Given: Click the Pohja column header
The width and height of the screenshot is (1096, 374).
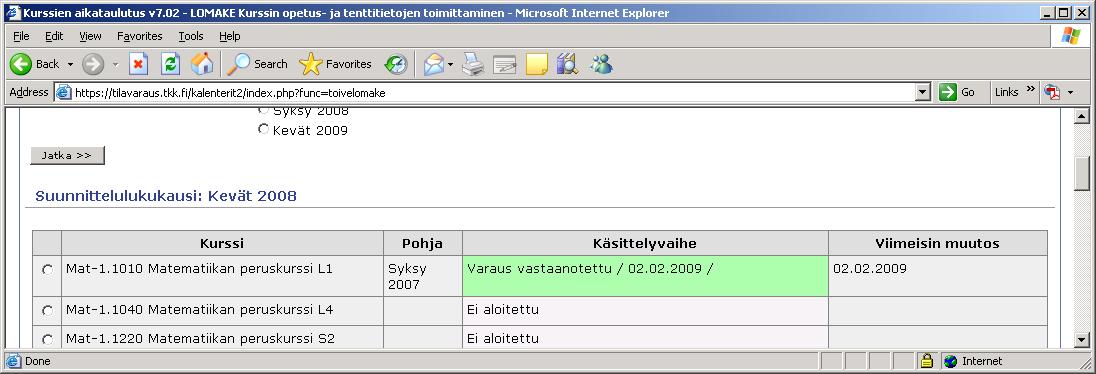Looking at the screenshot, I should point(422,243).
